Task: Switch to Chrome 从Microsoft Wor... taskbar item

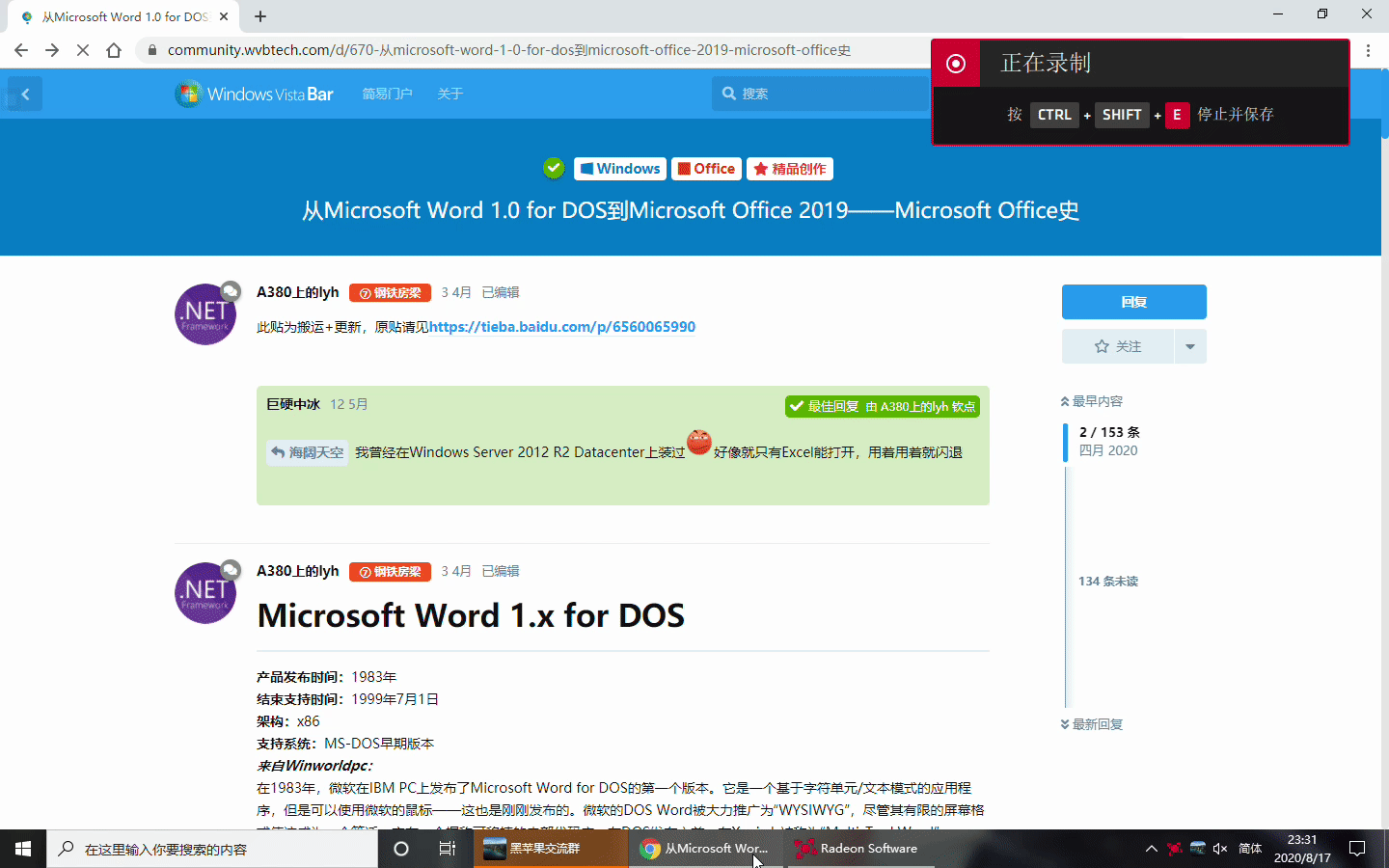Action: [707, 849]
